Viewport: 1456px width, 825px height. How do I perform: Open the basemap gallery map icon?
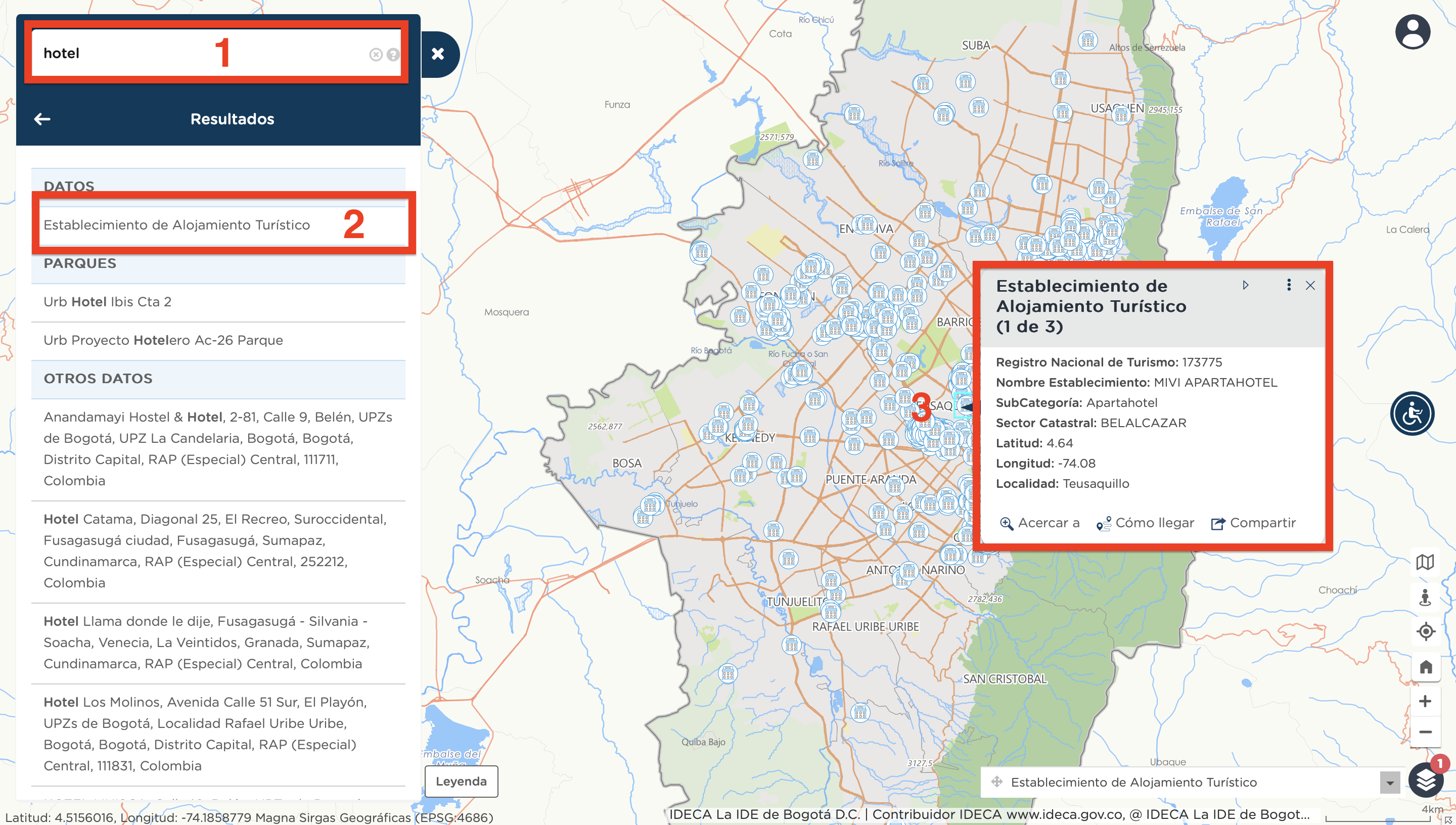[1425, 562]
